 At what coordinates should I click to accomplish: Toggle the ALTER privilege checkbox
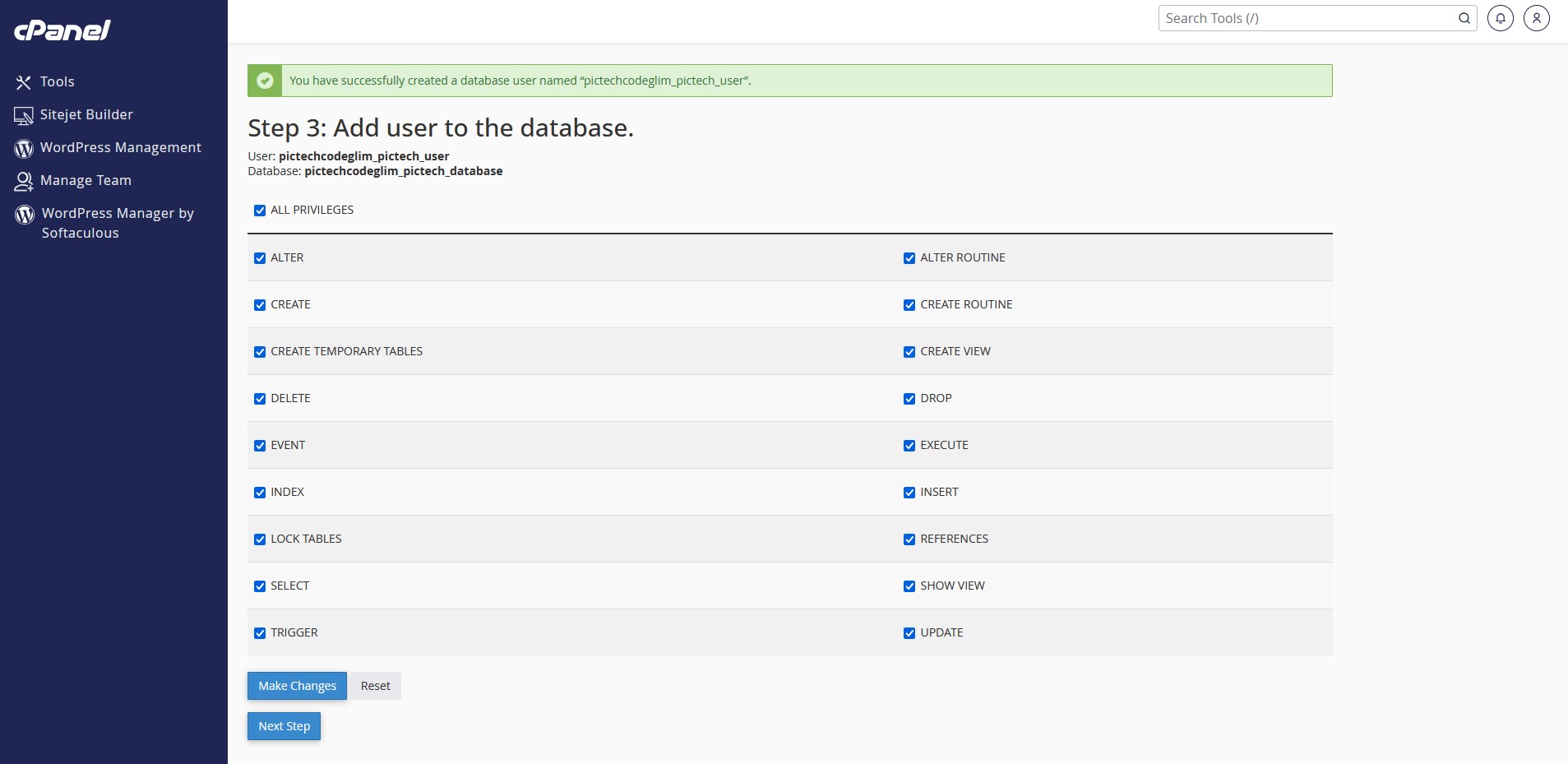pos(260,258)
